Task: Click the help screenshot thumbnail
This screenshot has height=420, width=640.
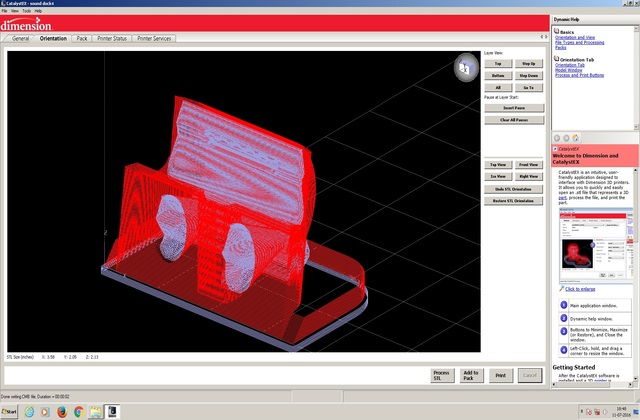Action: pyautogui.click(x=594, y=245)
